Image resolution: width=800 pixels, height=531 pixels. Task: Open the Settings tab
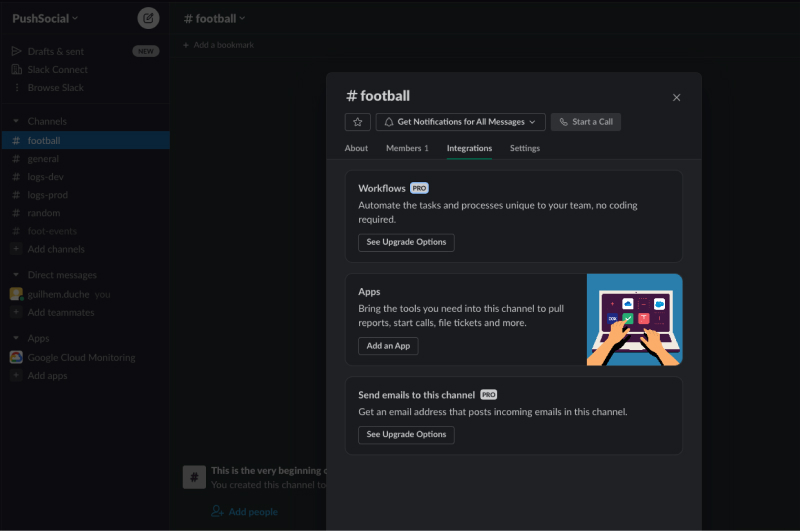pyautogui.click(x=524, y=148)
